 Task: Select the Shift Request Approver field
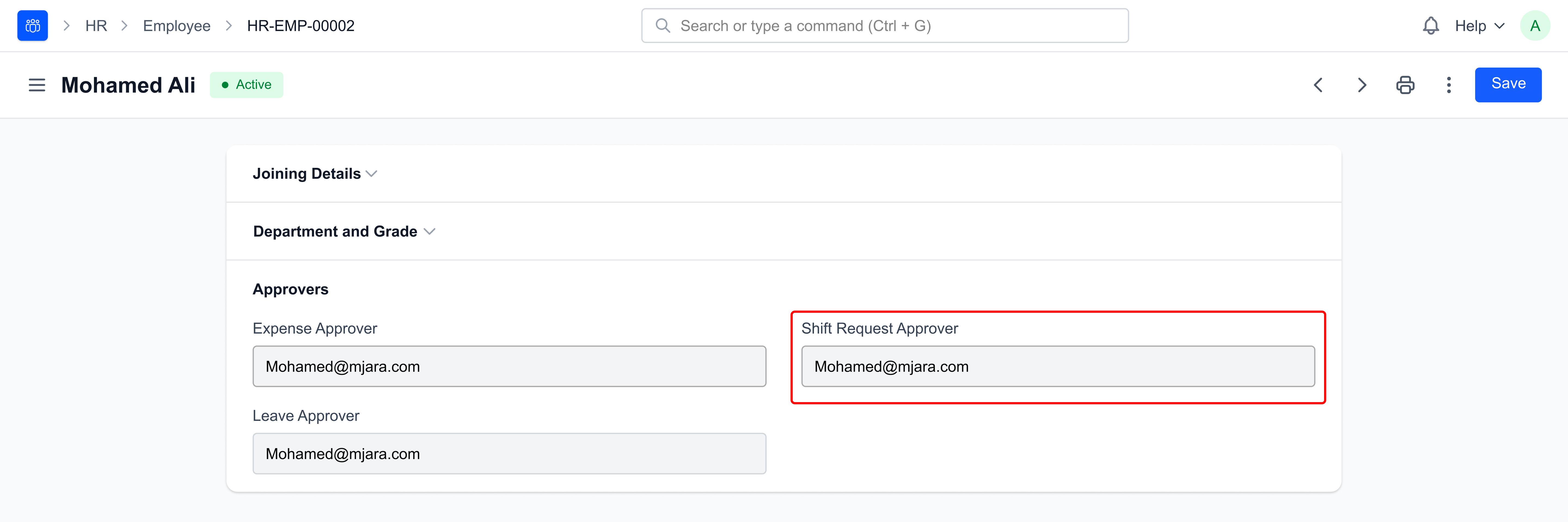coord(1058,366)
